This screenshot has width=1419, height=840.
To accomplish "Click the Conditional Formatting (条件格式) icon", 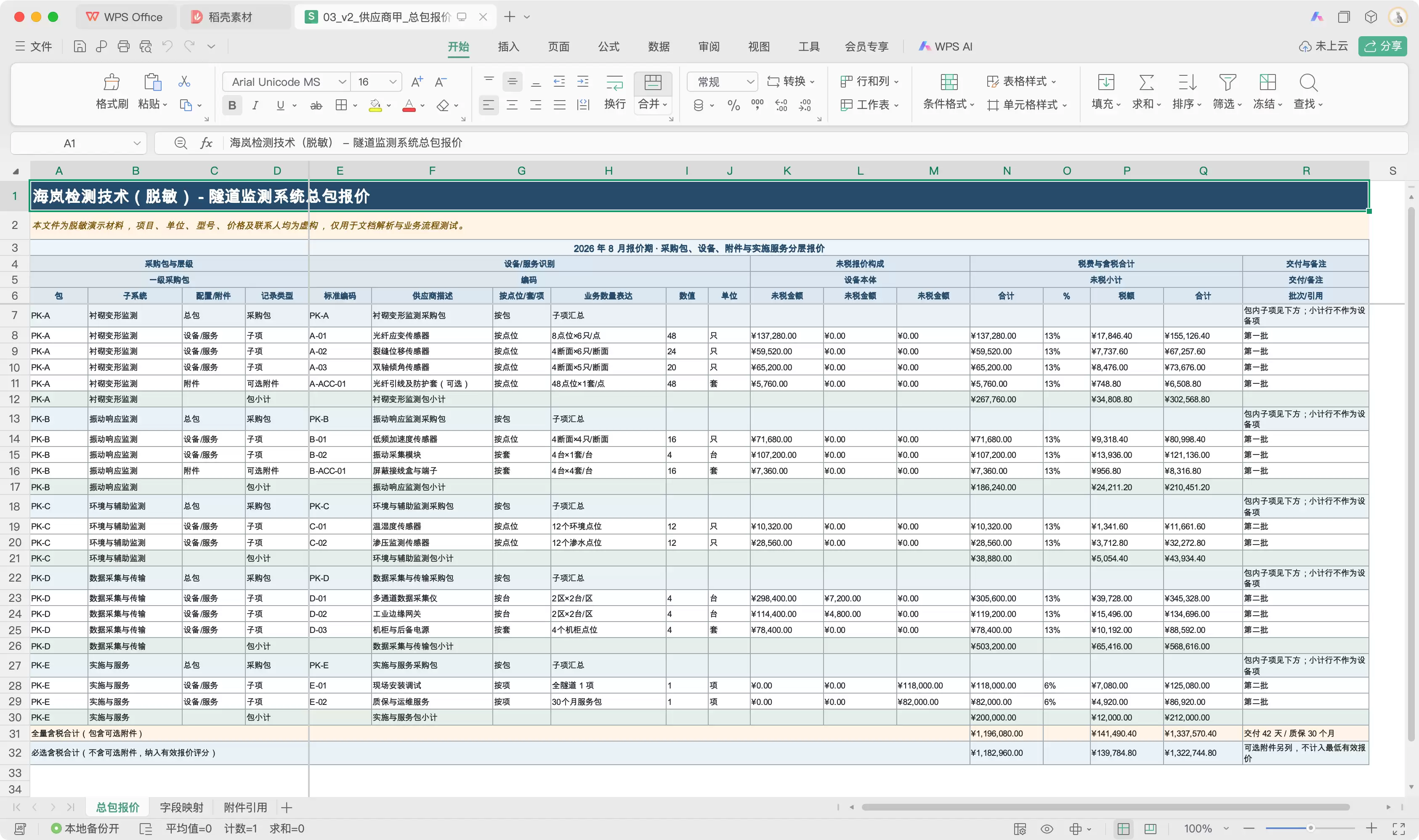I will tap(949, 82).
